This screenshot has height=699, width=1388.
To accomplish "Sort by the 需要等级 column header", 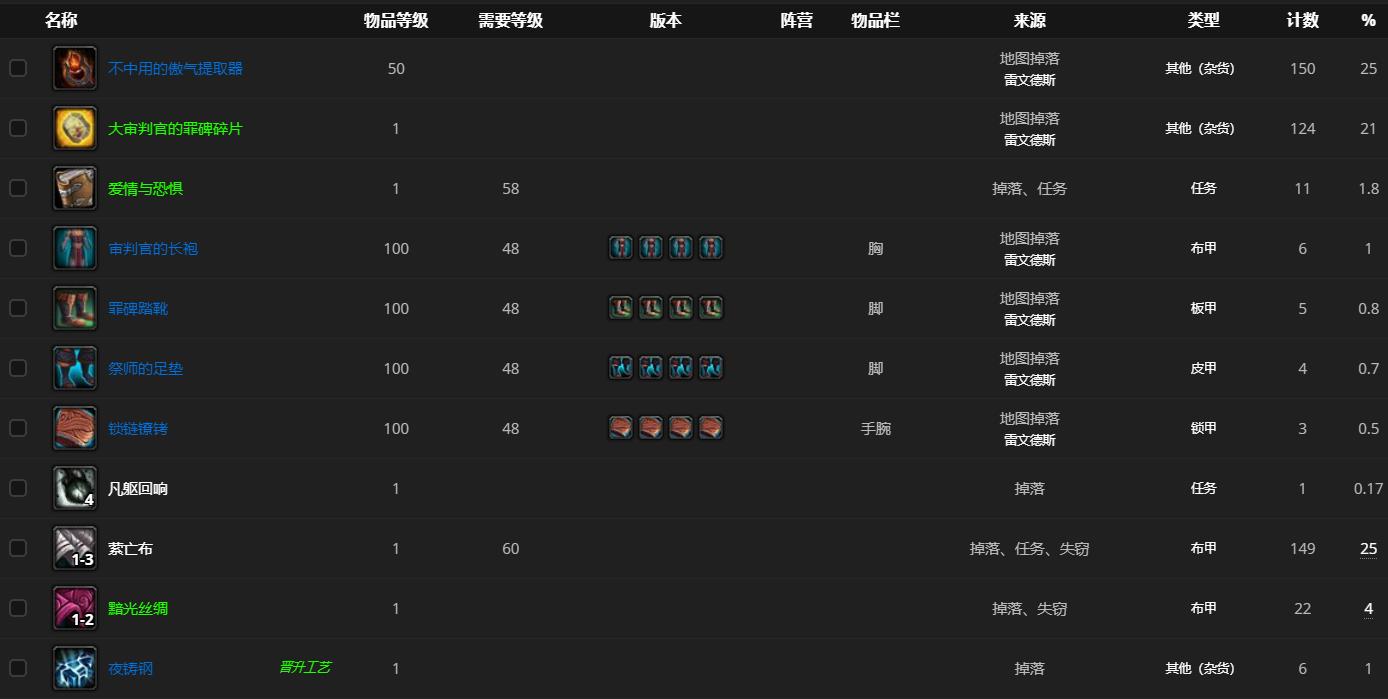I will pos(510,20).
